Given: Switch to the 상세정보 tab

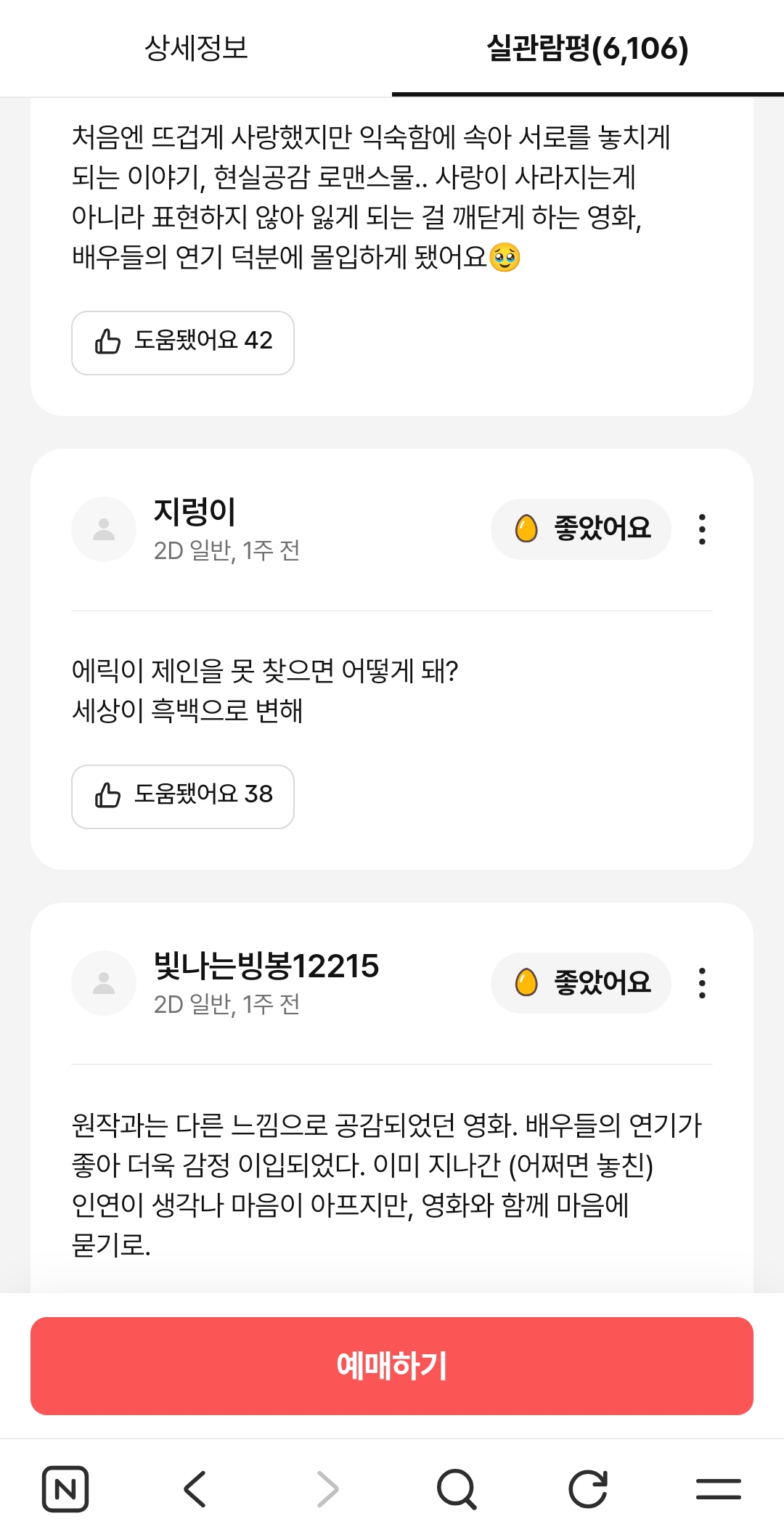Looking at the screenshot, I should point(196,48).
